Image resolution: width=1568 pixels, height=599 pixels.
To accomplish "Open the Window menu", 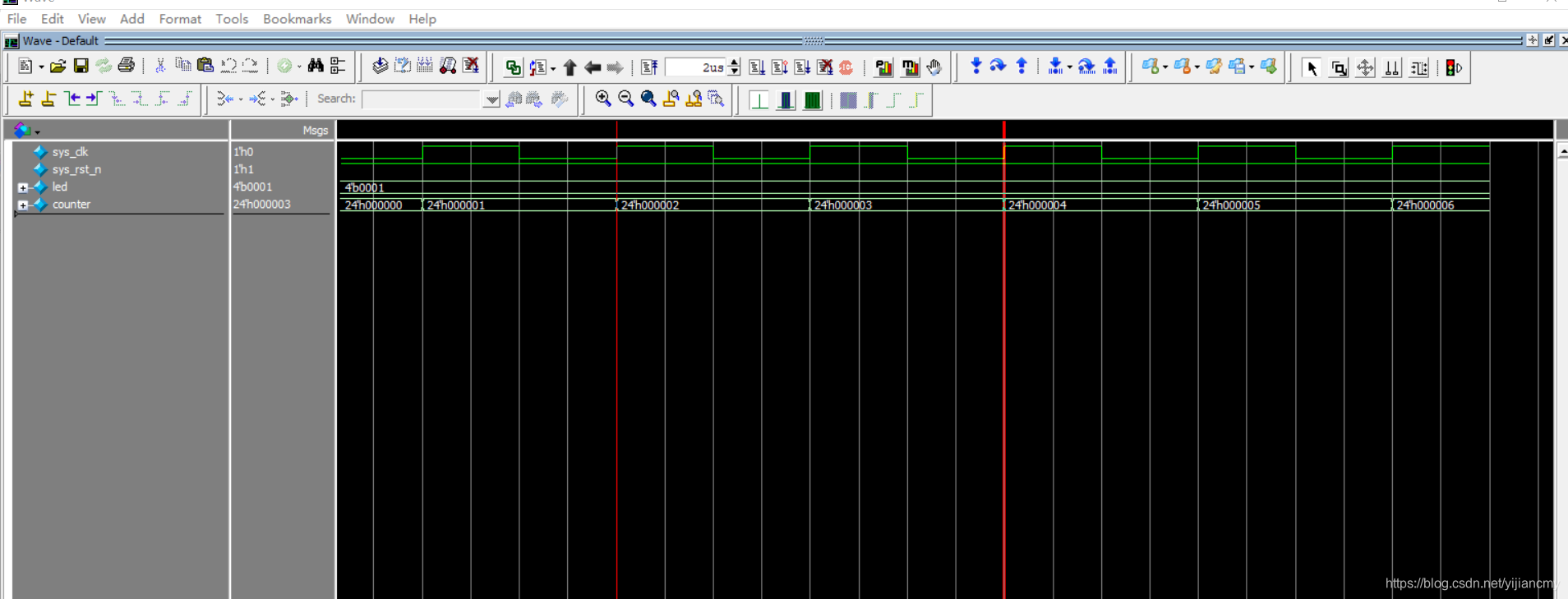I will (x=370, y=19).
